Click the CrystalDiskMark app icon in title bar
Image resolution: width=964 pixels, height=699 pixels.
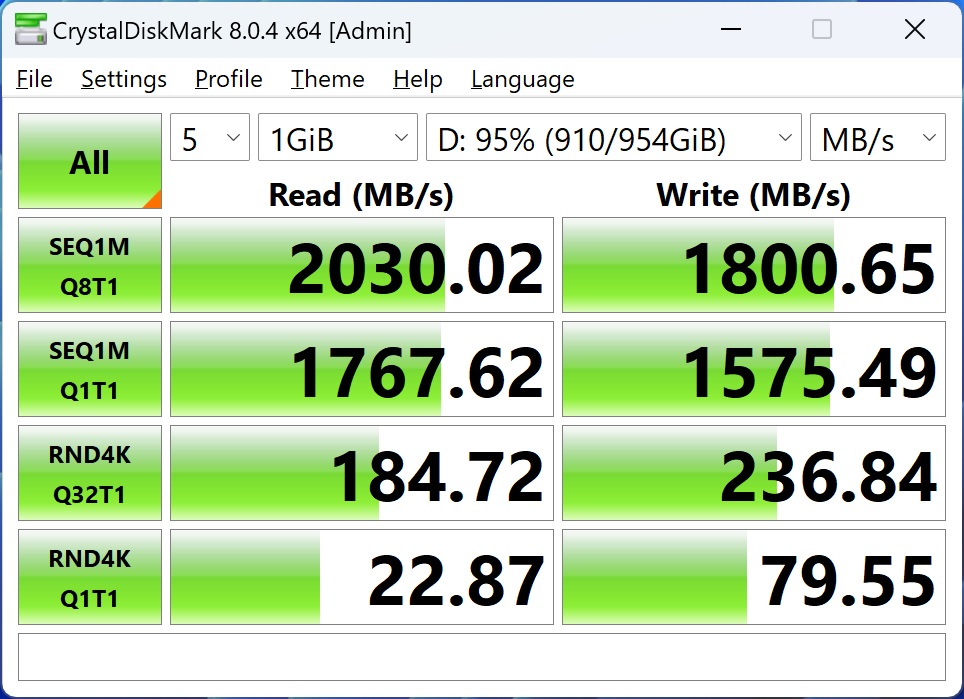coord(31,29)
